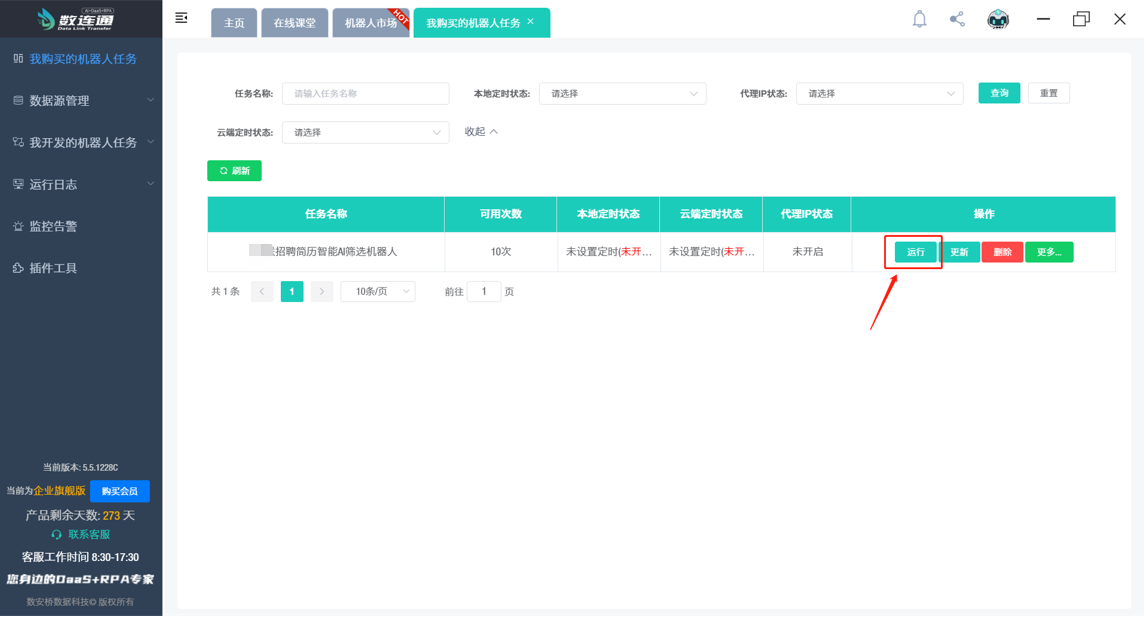Open the 机器人市场 tab
This screenshot has width=1144, height=618.
(370, 22)
